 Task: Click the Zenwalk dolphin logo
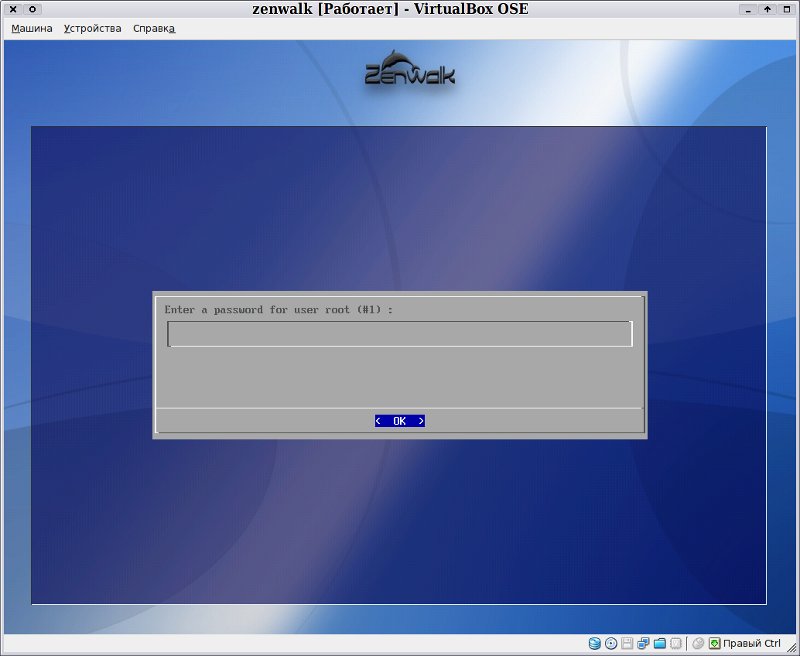point(410,68)
